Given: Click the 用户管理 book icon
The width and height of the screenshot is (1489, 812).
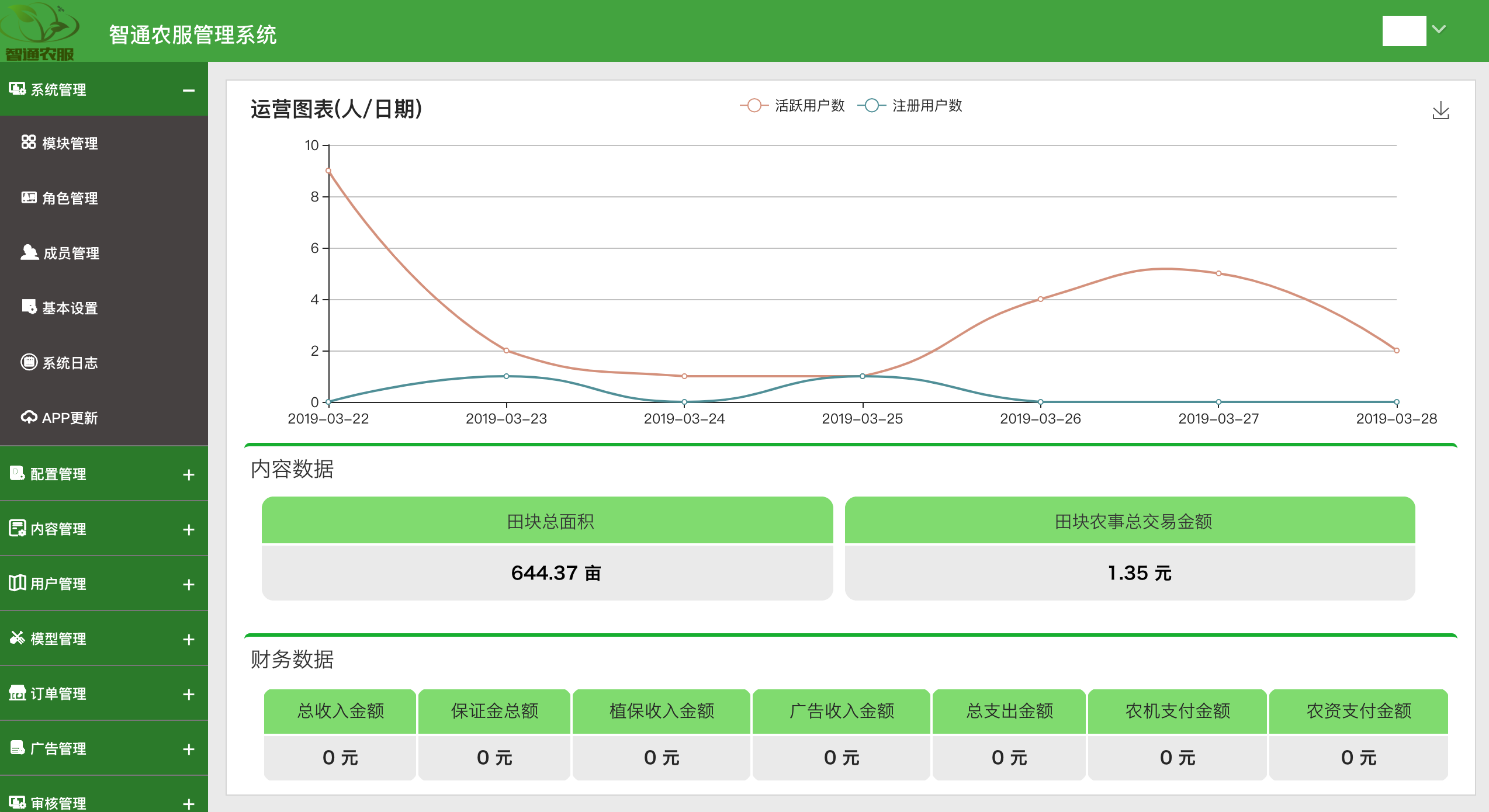Looking at the screenshot, I should click(x=17, y=582).
